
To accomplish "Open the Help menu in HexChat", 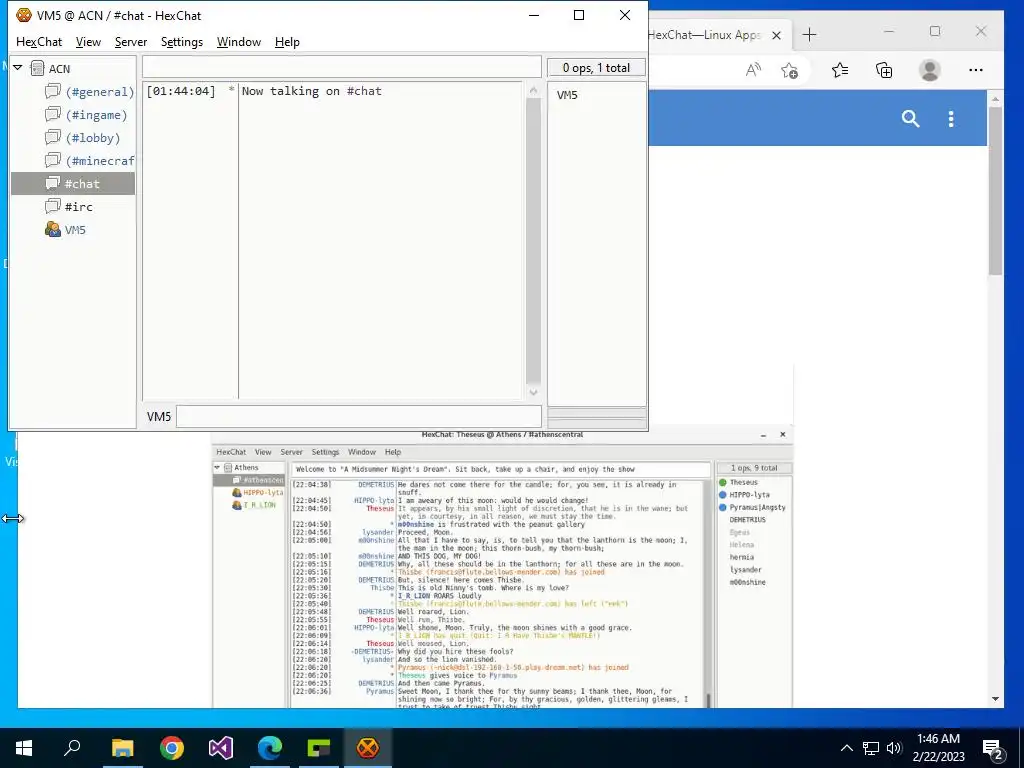I will point(287,42).
